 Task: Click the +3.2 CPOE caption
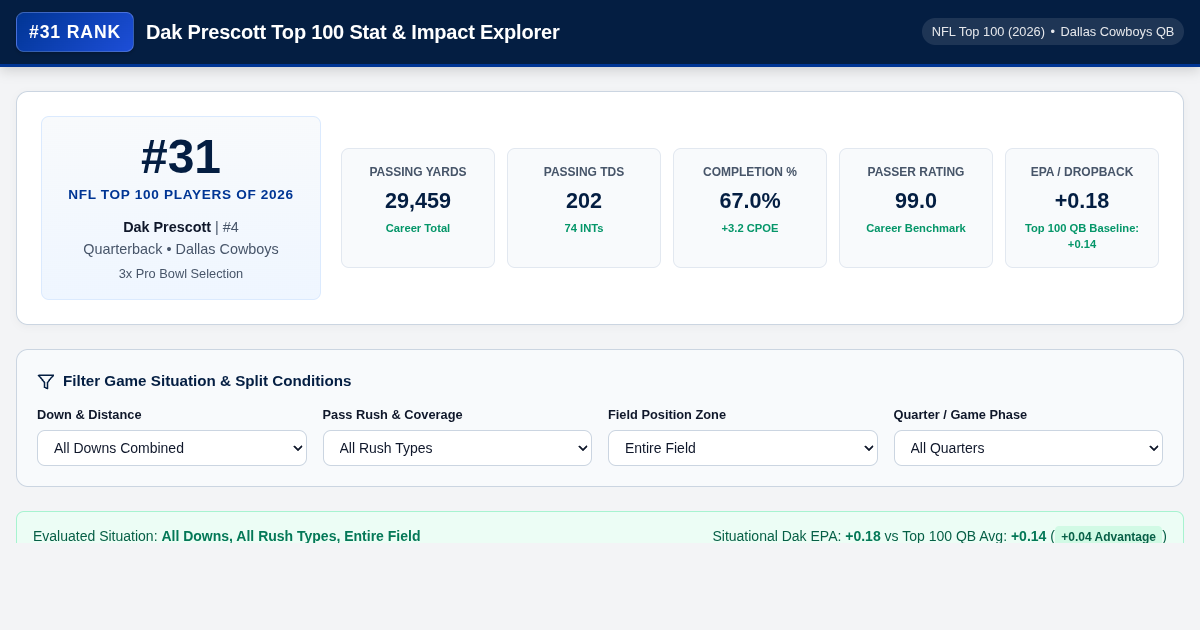click(750, 228)
